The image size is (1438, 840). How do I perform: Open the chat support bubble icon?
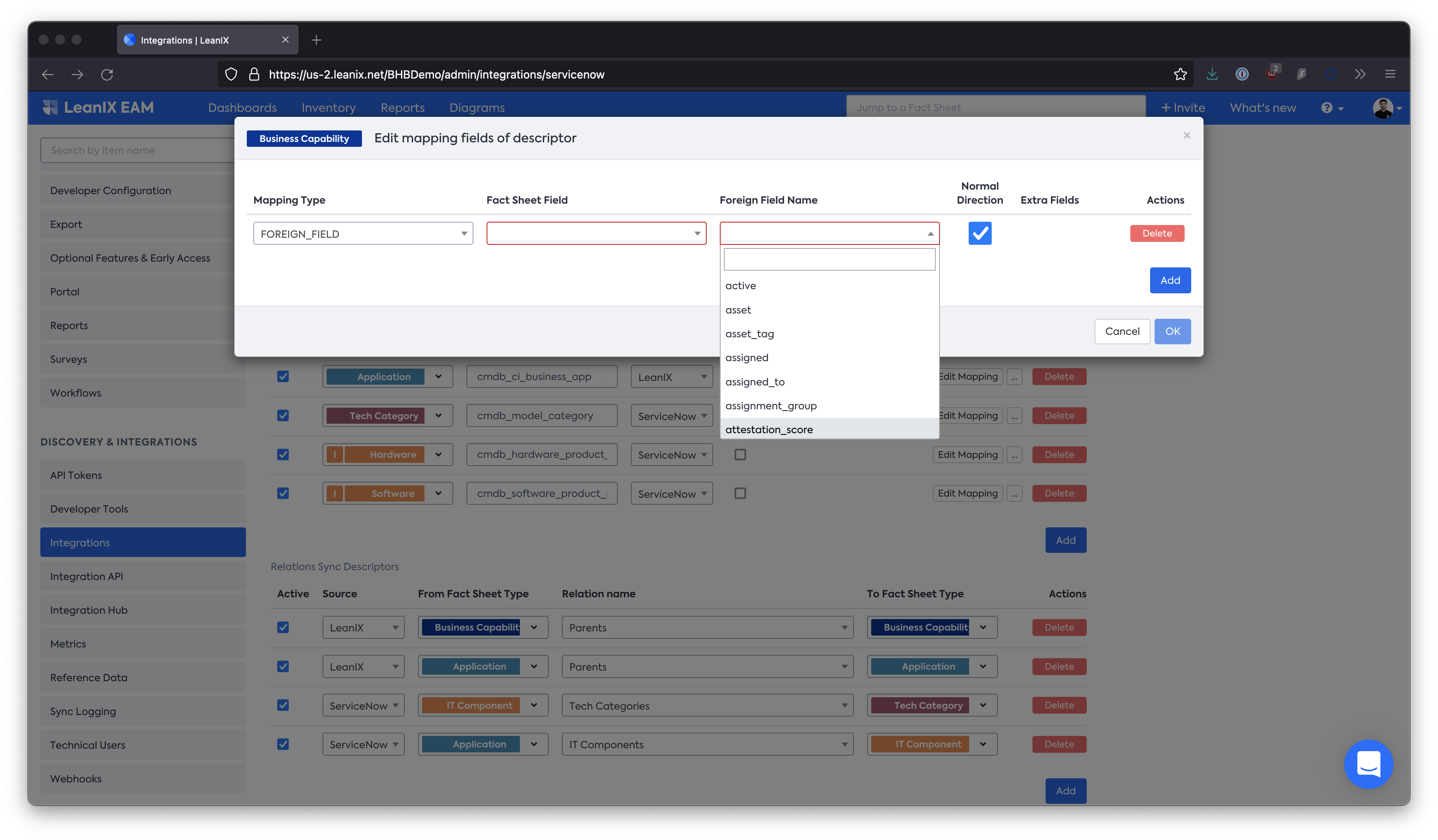(x=1368, y=763)
